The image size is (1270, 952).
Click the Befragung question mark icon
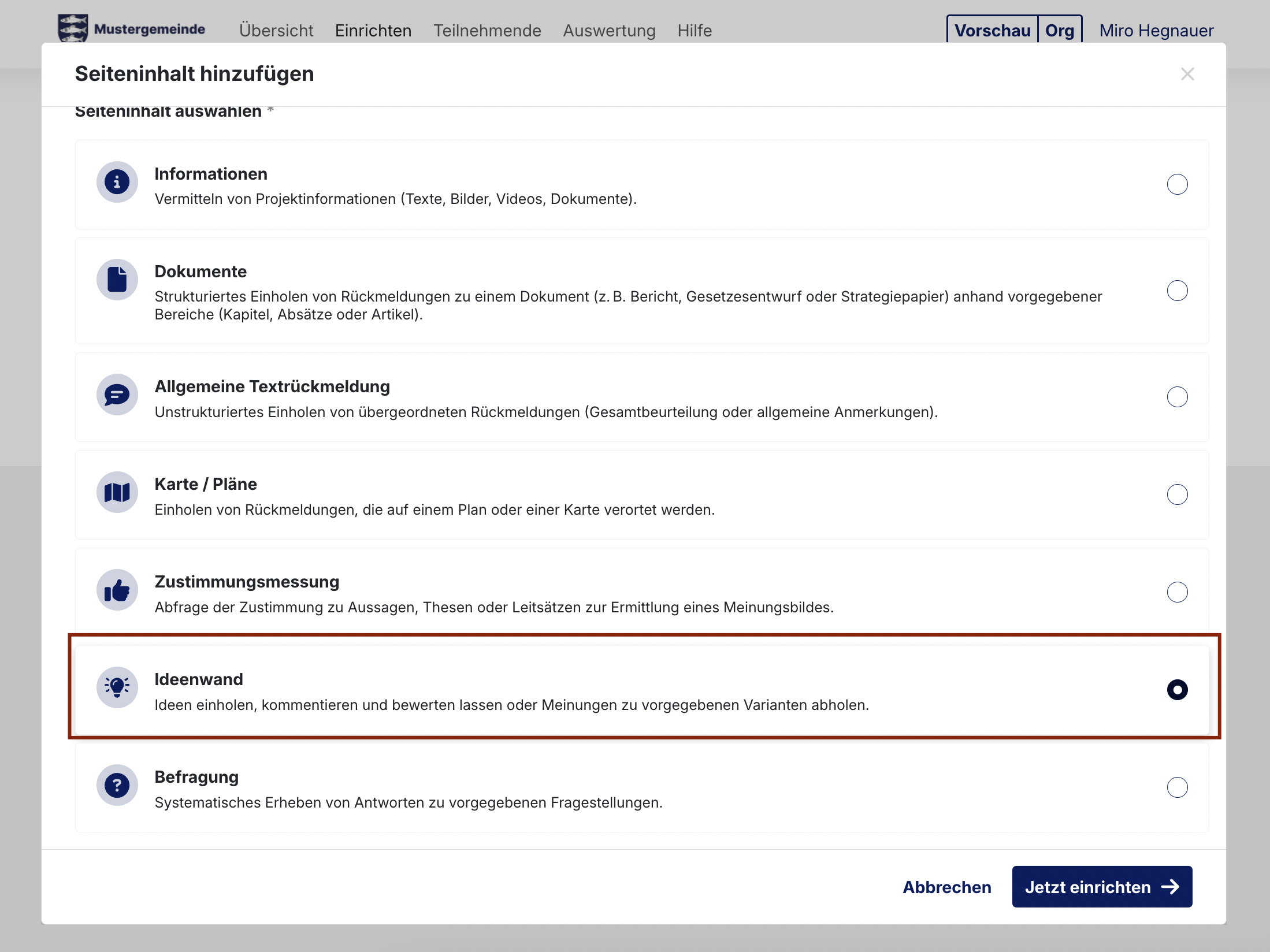click(117, 786)
